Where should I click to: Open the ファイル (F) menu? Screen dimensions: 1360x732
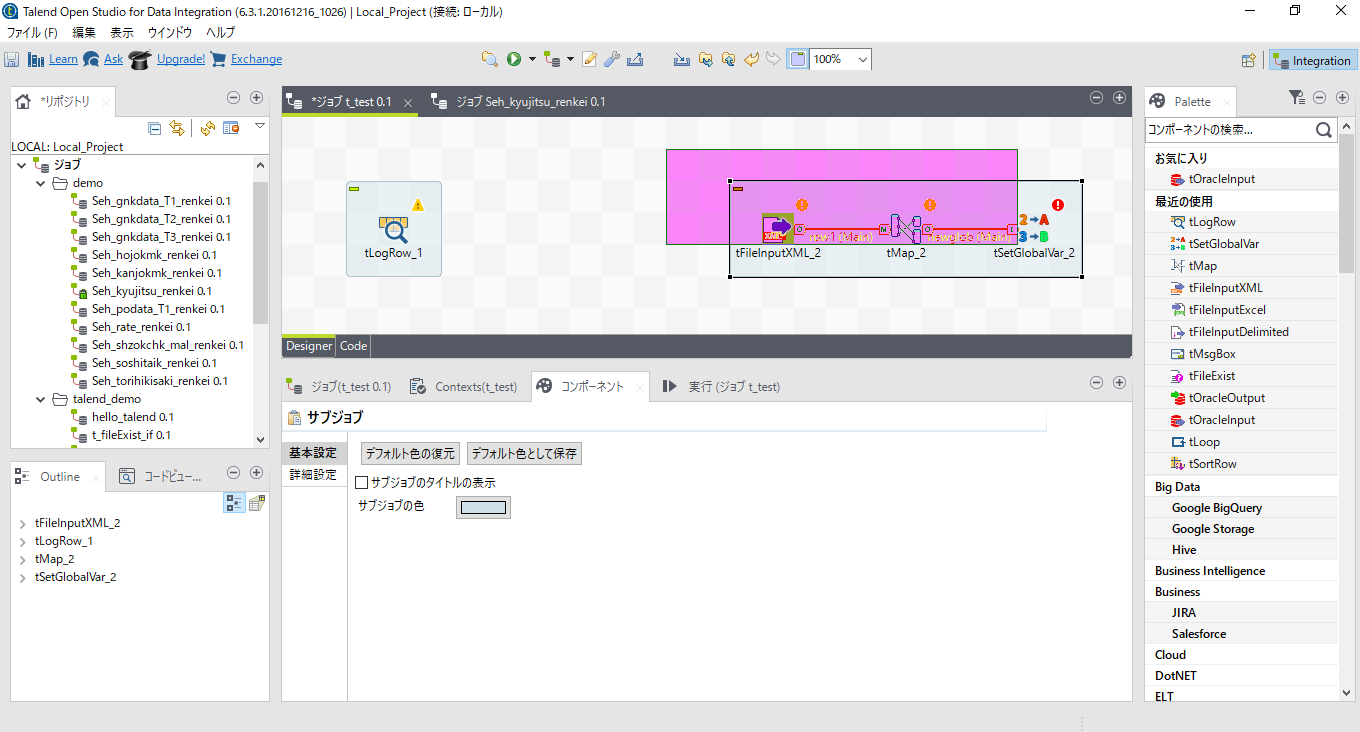[32, 32]
